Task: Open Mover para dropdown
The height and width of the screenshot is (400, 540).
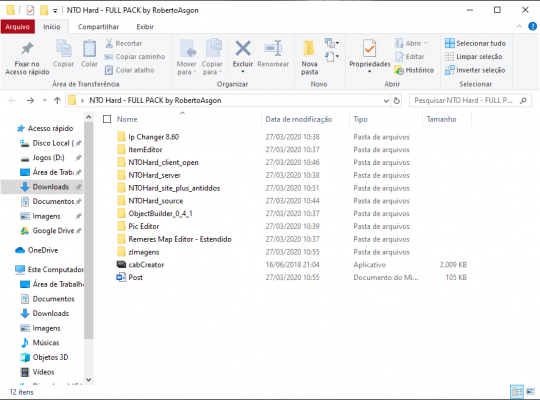Action: pyautogui.click(x=186, y=57)
